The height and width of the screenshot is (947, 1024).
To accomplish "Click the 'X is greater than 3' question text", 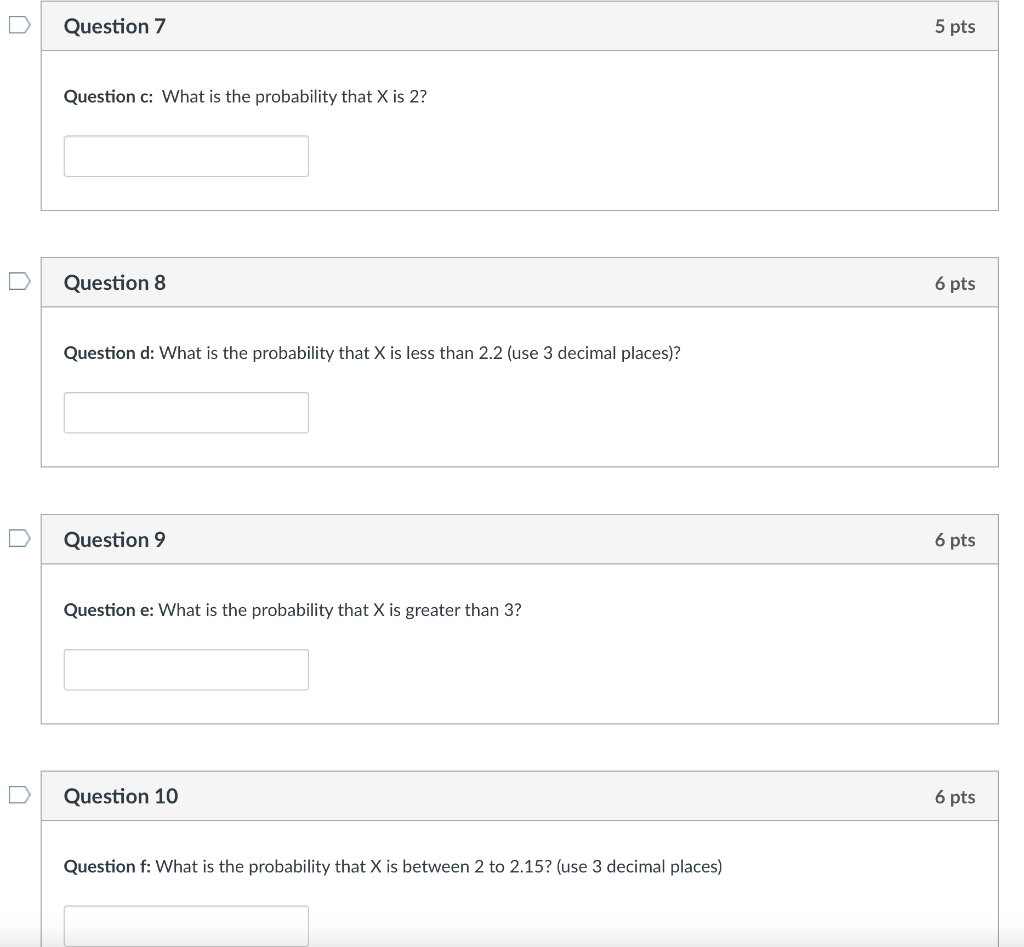I will tap(447, 610).
